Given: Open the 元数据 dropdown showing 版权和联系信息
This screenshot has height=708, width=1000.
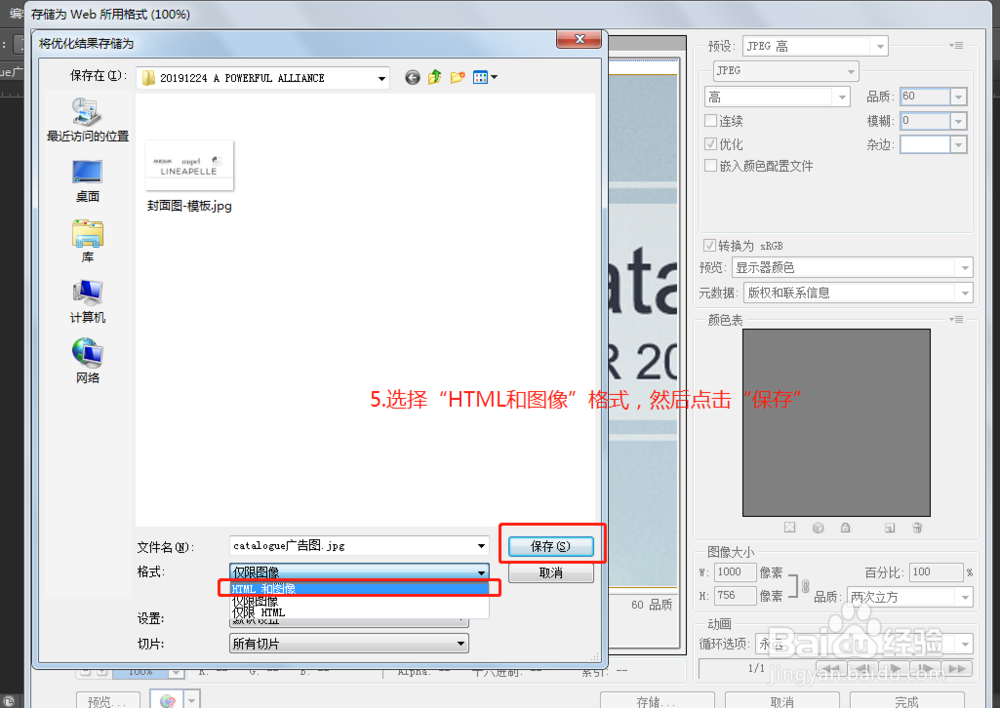Looking at the screenshot, I should (x=858, y=293).
